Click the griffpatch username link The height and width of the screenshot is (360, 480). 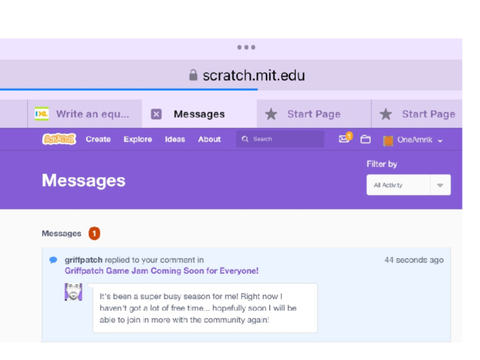[84, 260]
